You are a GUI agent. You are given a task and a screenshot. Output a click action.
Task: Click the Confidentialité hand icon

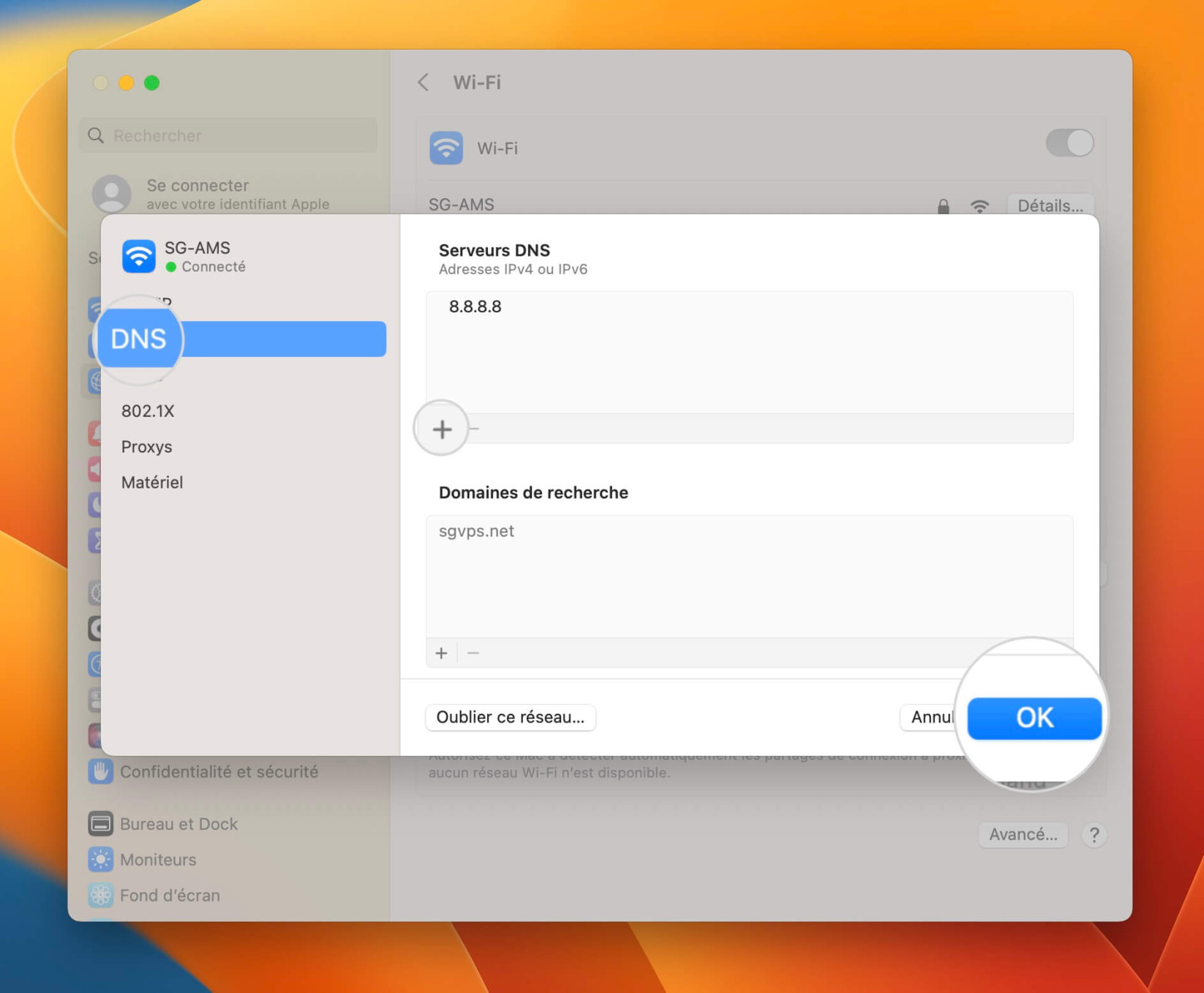coord(100,771)
